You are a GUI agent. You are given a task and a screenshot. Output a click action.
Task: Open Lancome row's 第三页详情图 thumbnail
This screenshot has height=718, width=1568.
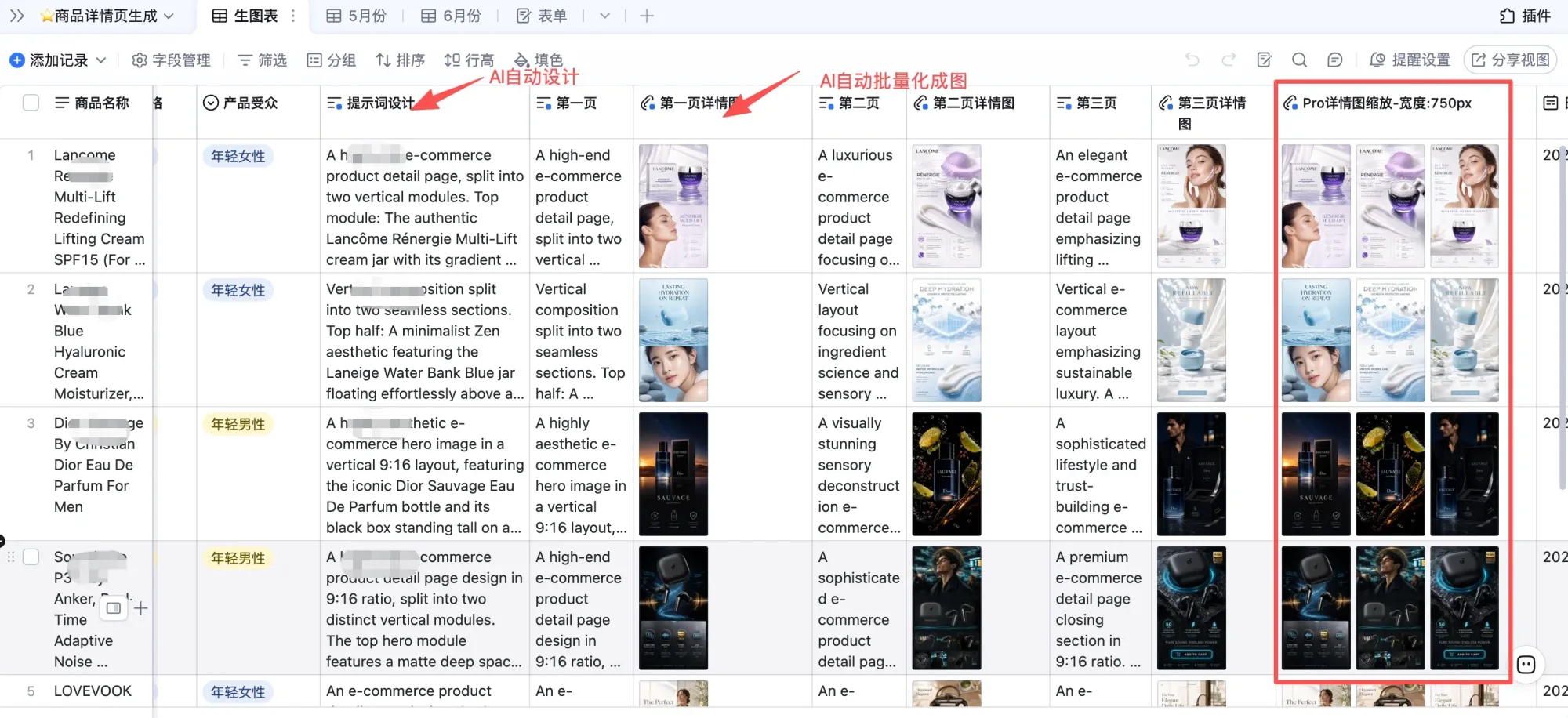[1191, 206]
